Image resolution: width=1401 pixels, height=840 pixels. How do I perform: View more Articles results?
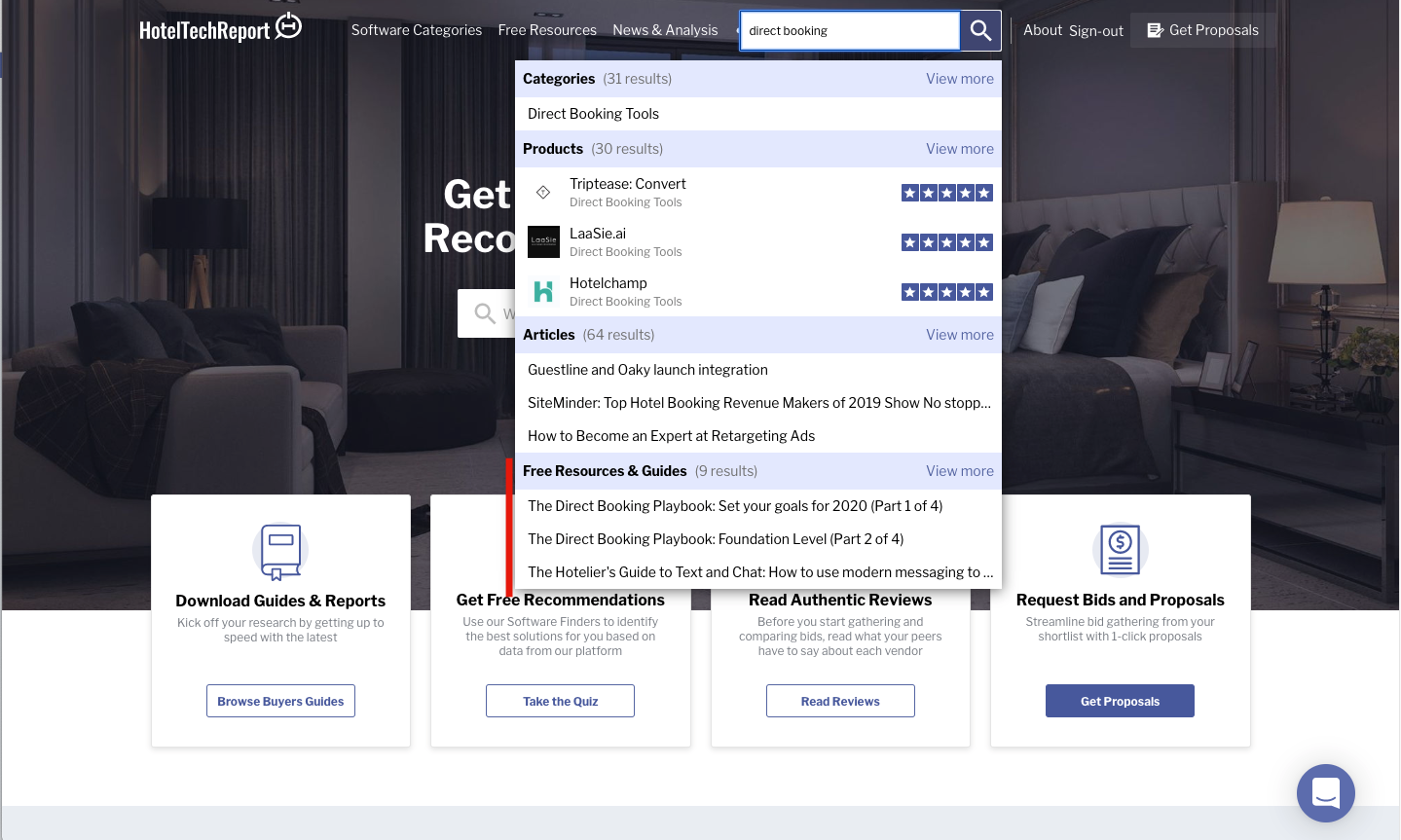click(x=960, y=335)
